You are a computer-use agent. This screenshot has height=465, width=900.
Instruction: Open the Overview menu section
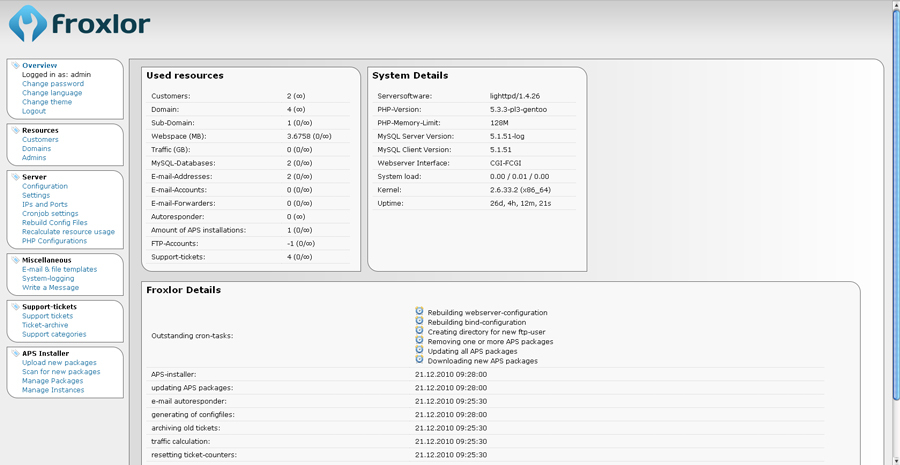click(x=40, y=65)
